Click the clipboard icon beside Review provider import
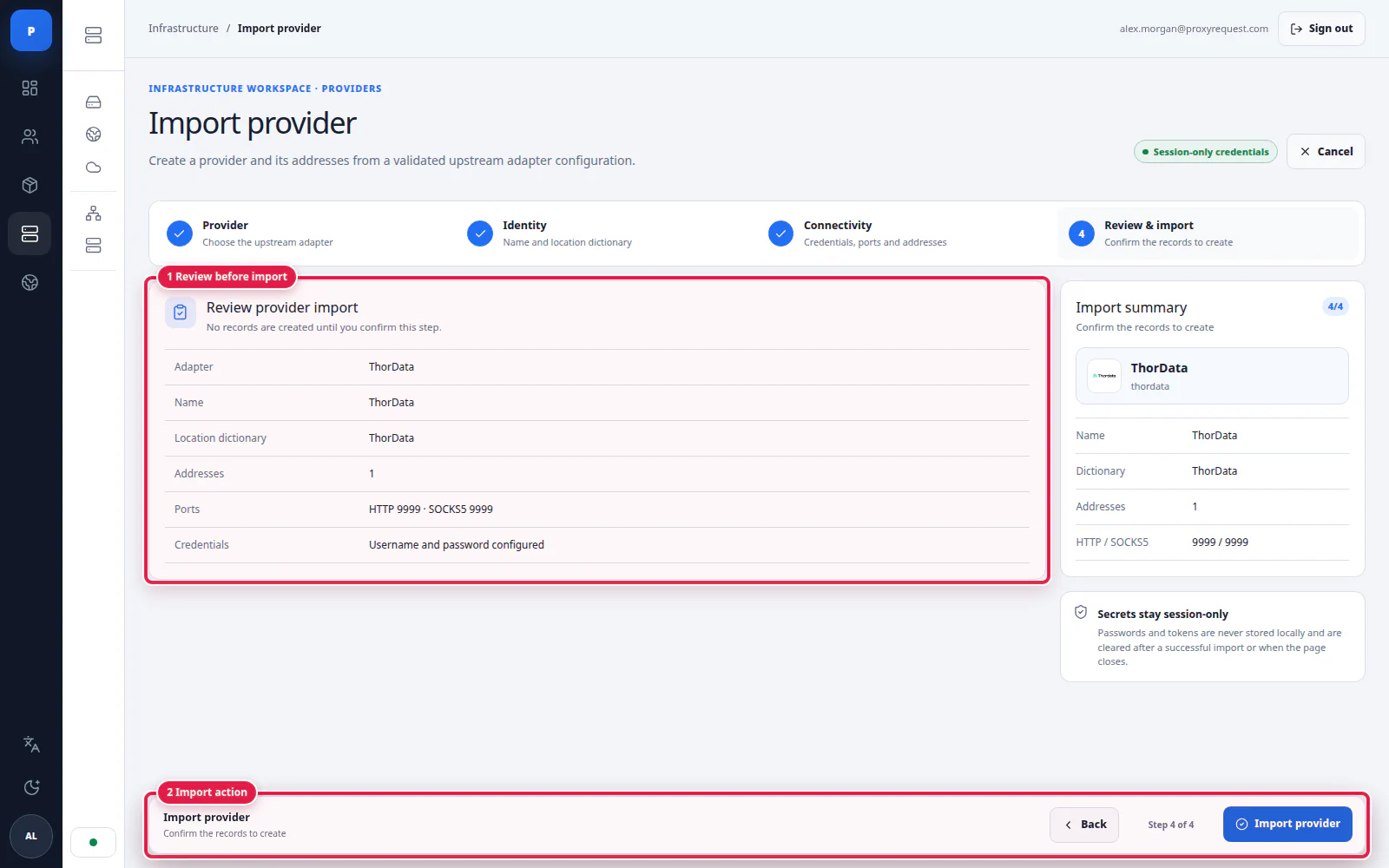This screenshot has width=1389, height=868. (x=181, y=312)
